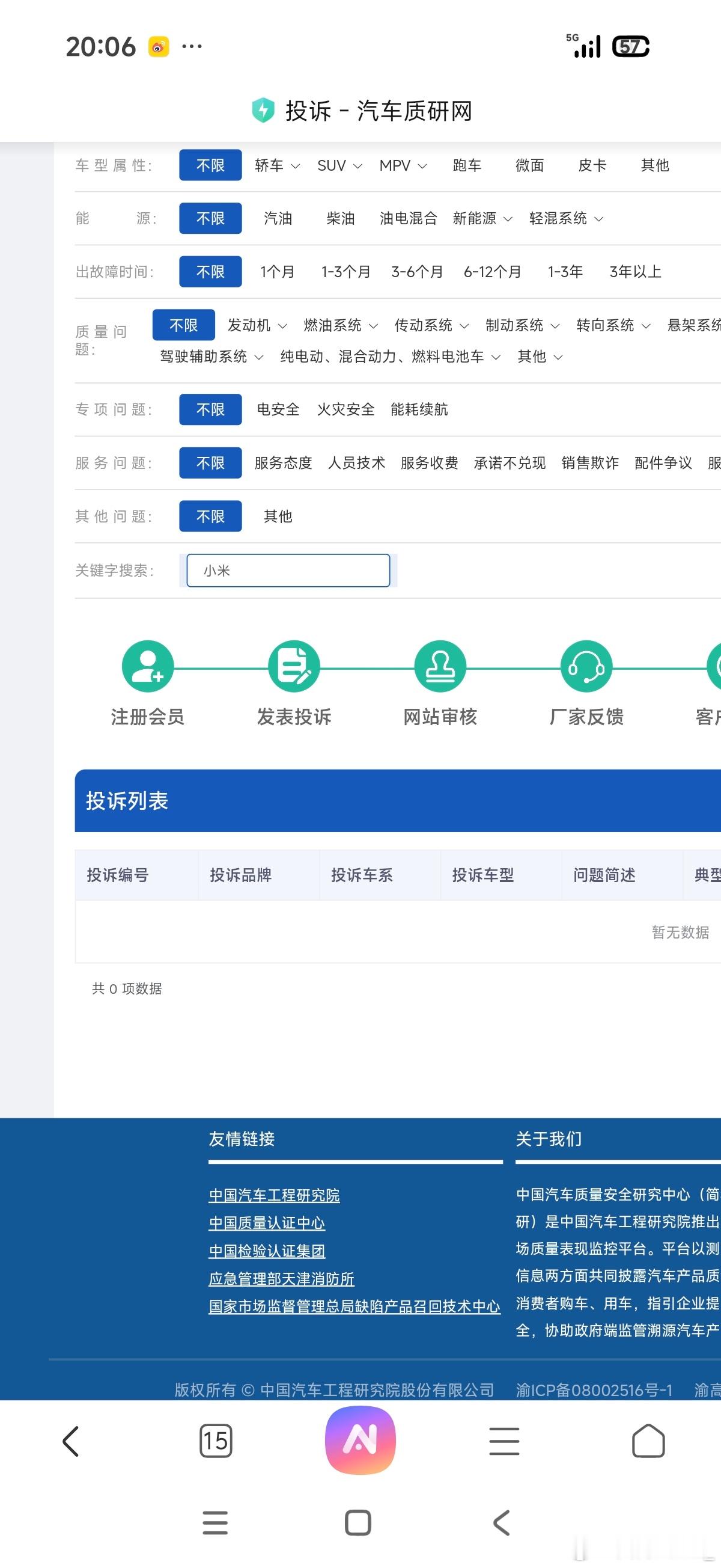Tap the 厂家反馈 headset icon
This screenshot has height=1568, width=721.
[586, 666]
